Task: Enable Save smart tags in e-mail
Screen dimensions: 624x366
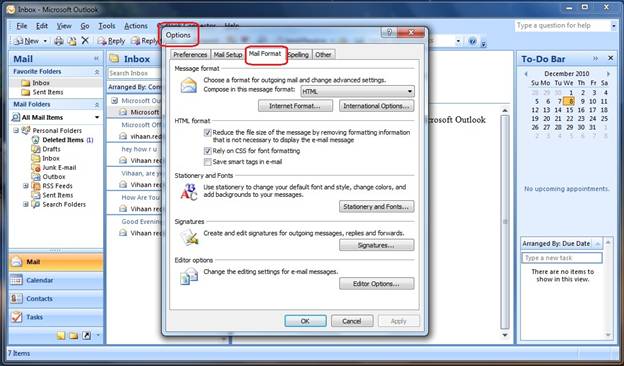Action: point(207,162)
